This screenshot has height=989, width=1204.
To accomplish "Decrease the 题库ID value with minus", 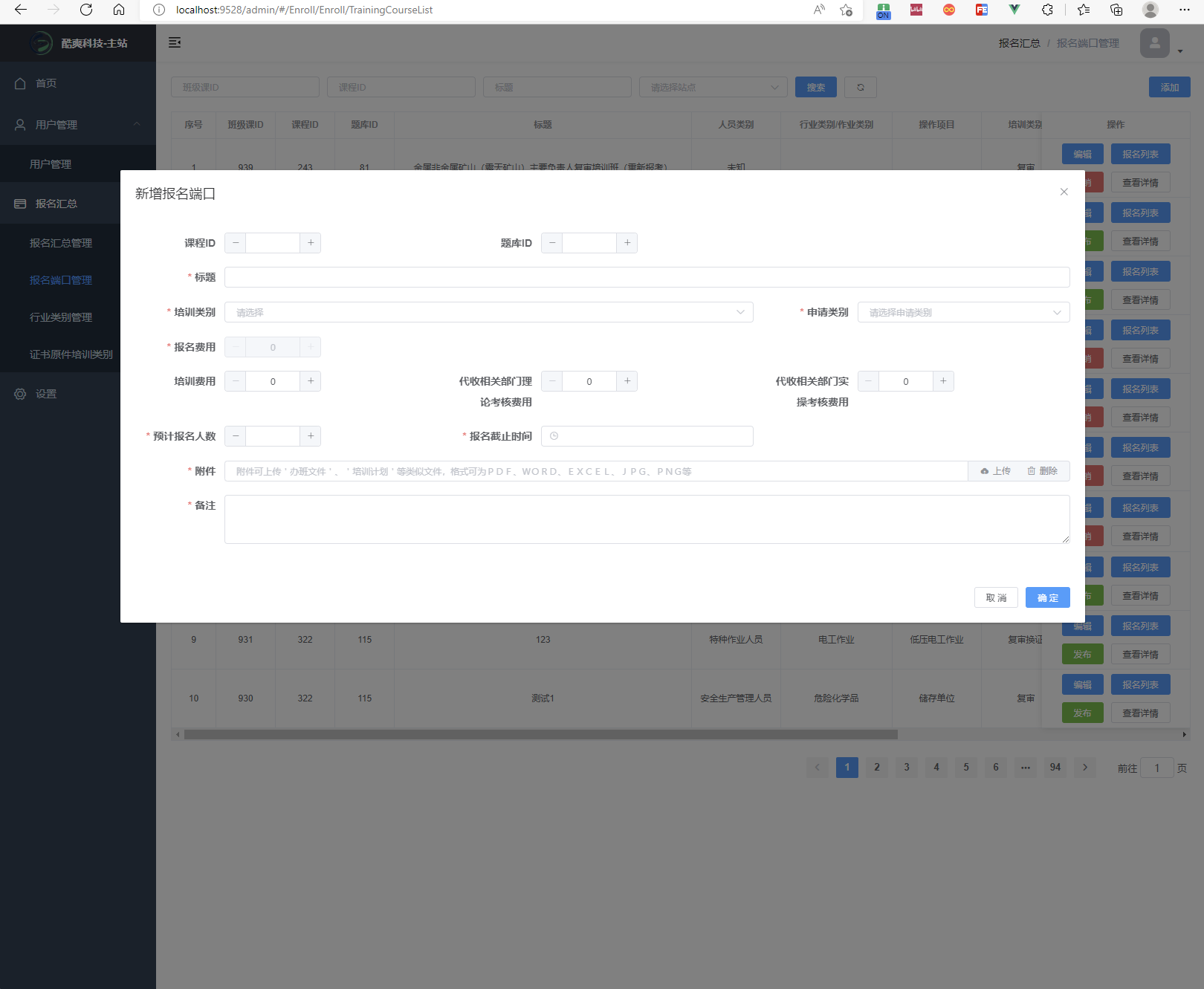I will click(552, 243).
